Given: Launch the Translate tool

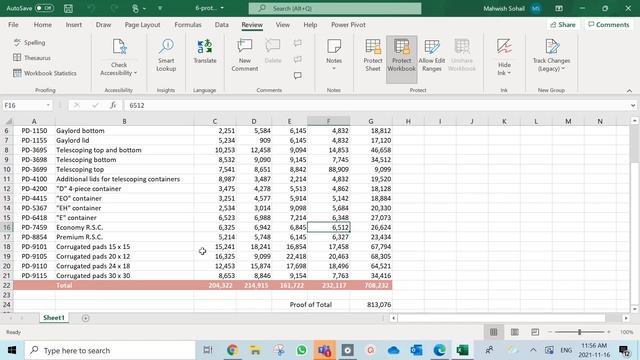Looking at the screenshot, I should tap(205, 51).
